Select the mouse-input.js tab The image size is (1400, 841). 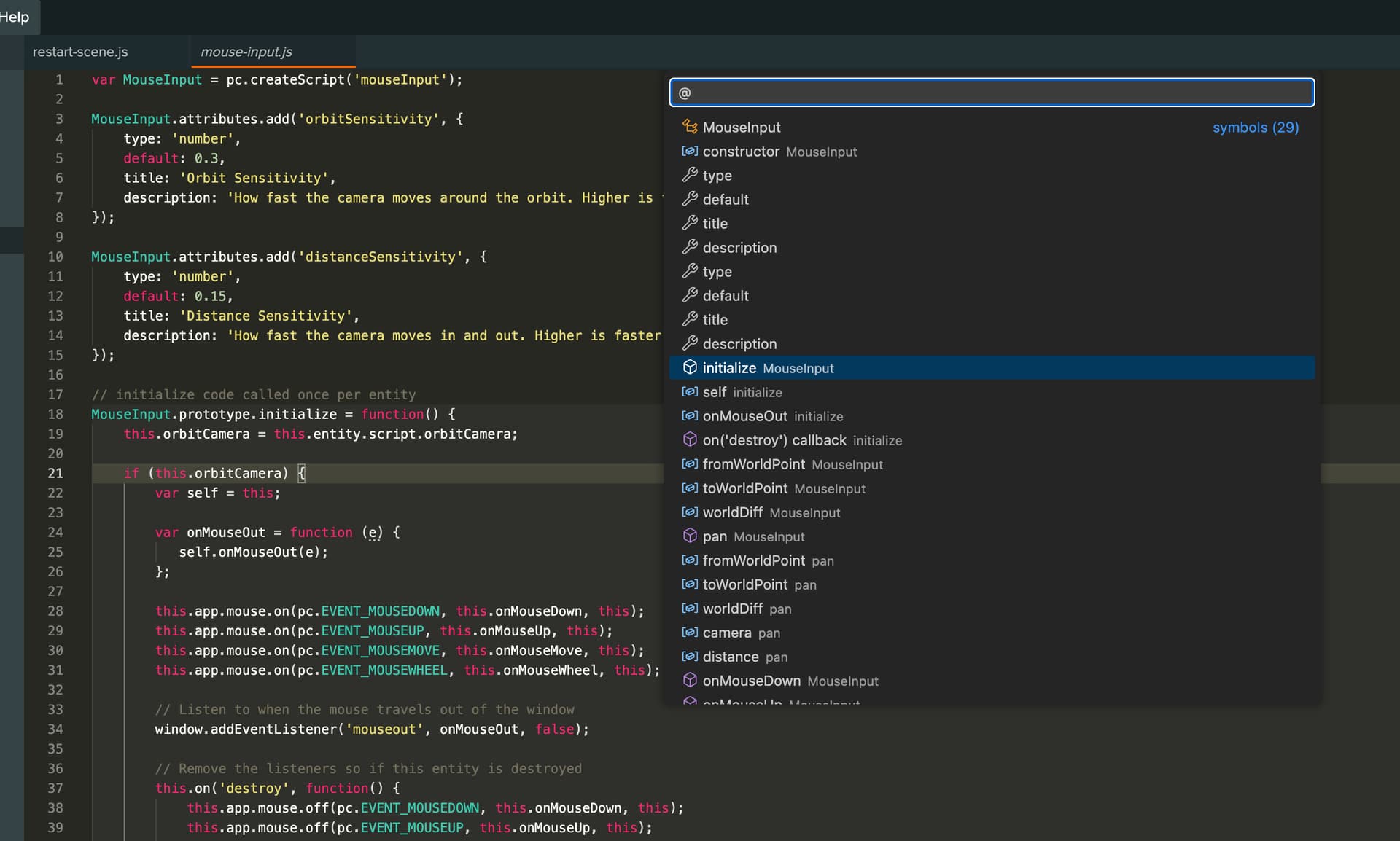[246, 52]
